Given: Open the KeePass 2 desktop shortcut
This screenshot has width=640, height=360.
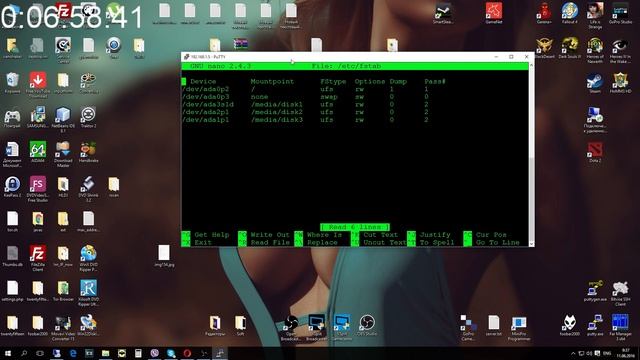Looking at the screenshot, I should coord(12,187).
